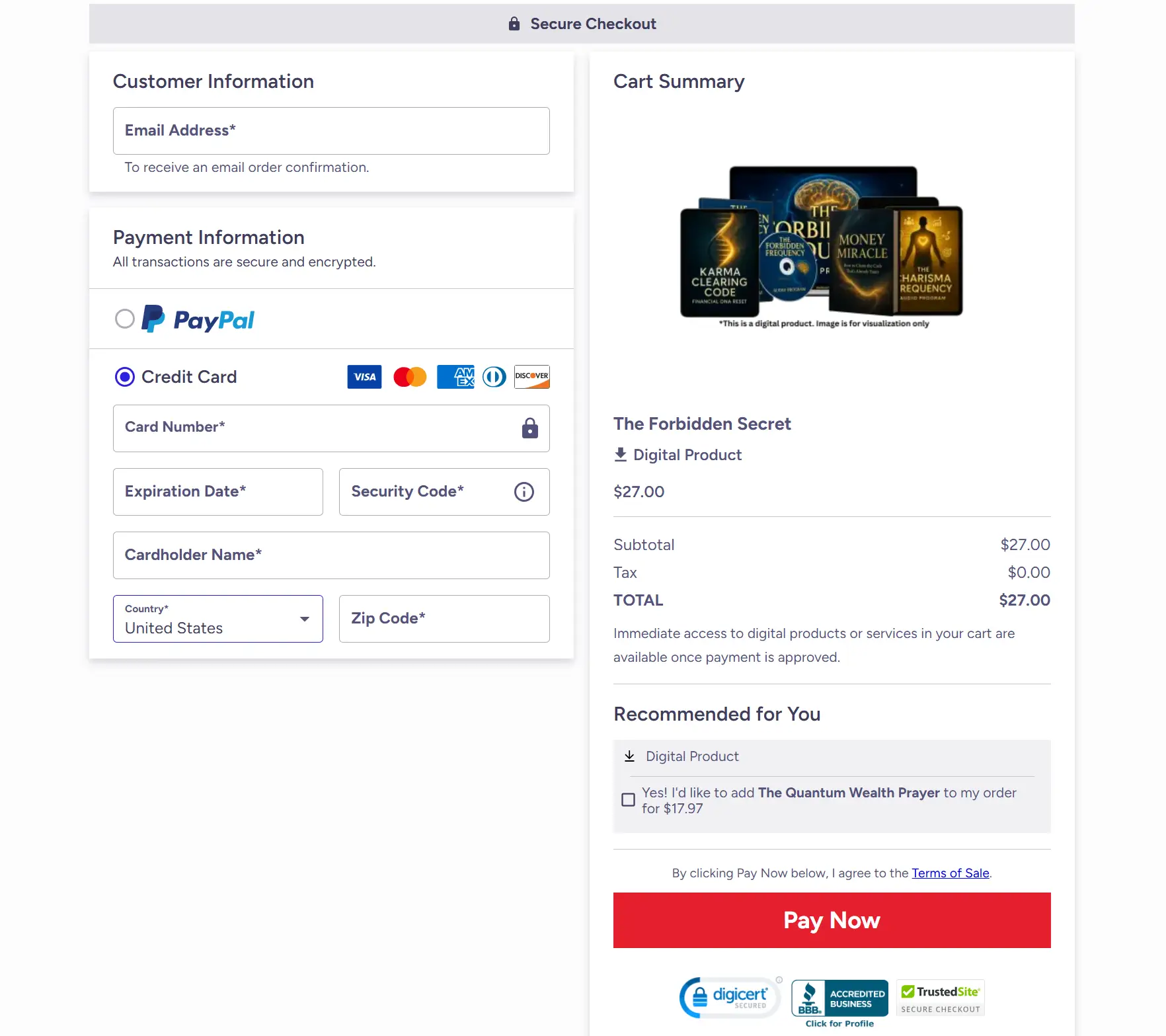Click the Diners Club icon
This screenshot has height=1036, width=1166.
[494, 377]
